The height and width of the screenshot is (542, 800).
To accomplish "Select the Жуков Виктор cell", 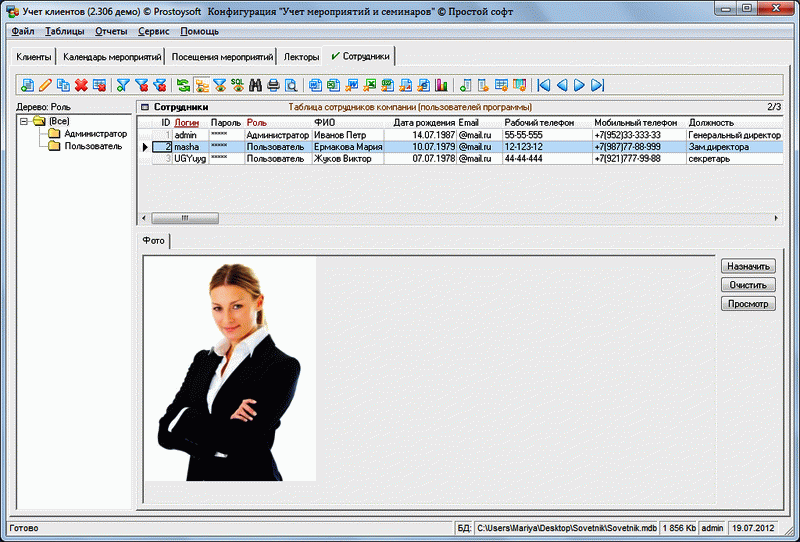I will pyautogui.click(x=348, y=159).
